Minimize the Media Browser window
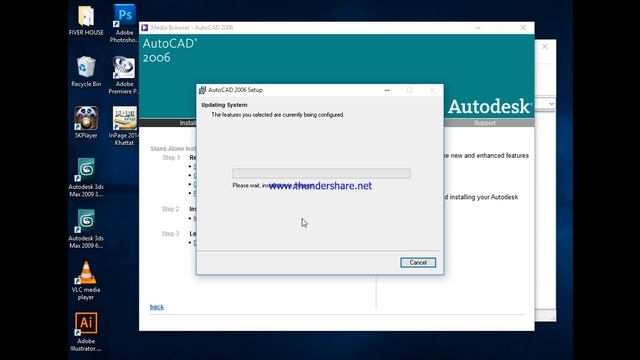640x360 pixels. 478,28
